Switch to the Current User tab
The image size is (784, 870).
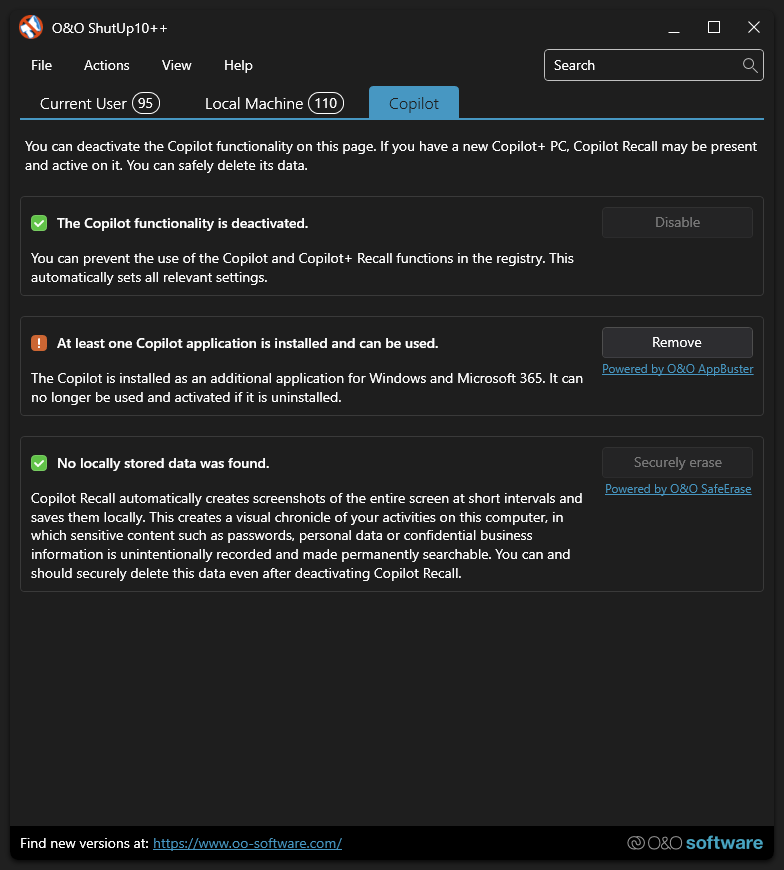83,104
